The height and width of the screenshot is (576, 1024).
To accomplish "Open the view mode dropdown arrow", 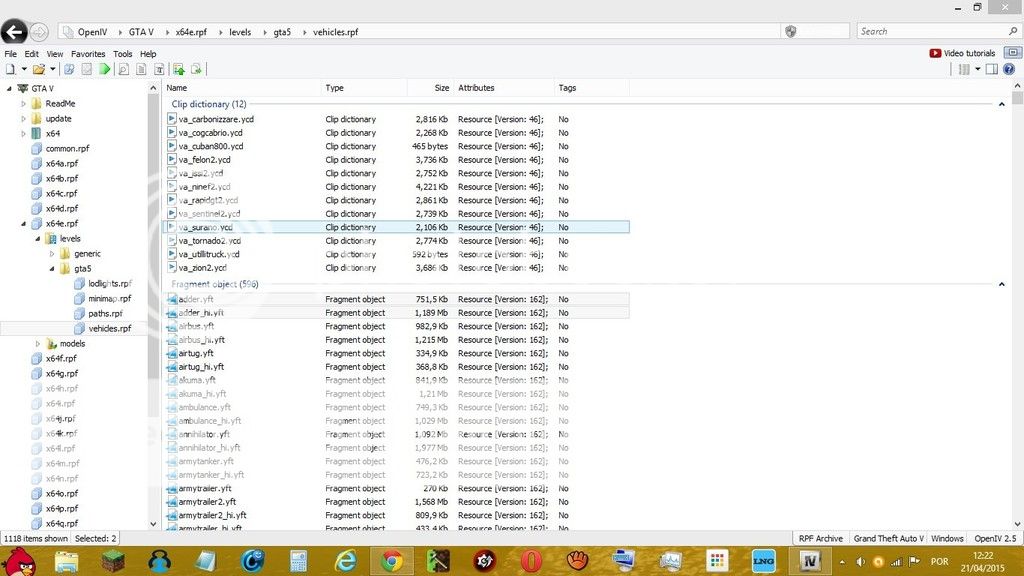I will (x=977, y=69).
